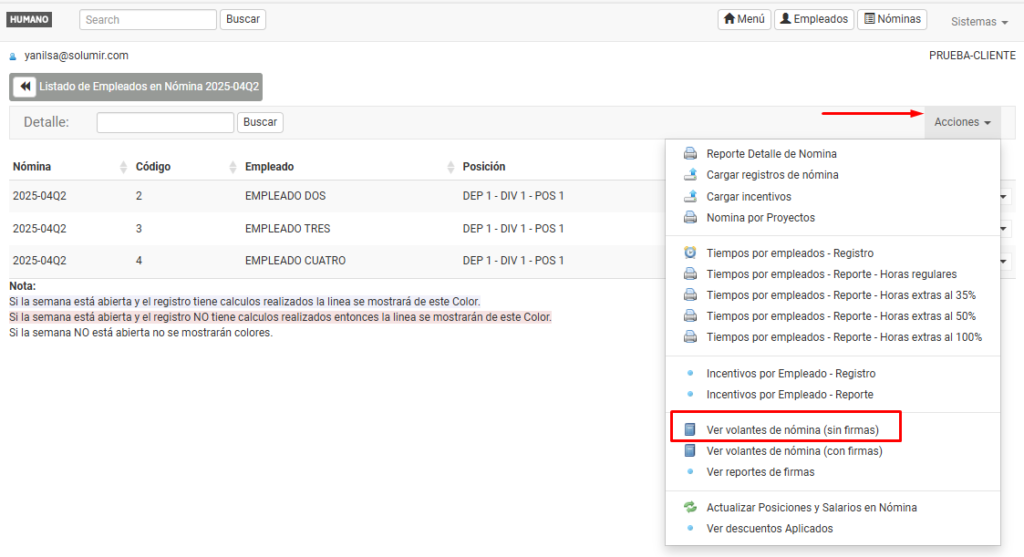The width and height of the screenshot is (1024, 557).
Task: Go to the Menú home button
Action: point(744,19)
